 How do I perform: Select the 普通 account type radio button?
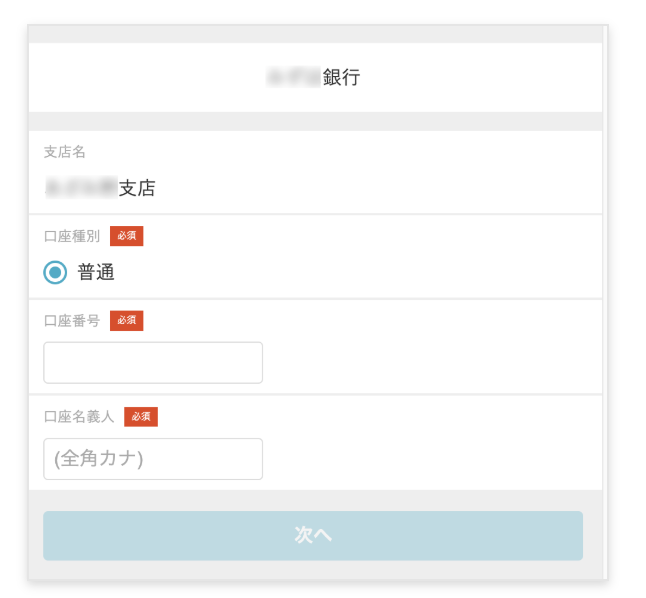click(55, 272)
